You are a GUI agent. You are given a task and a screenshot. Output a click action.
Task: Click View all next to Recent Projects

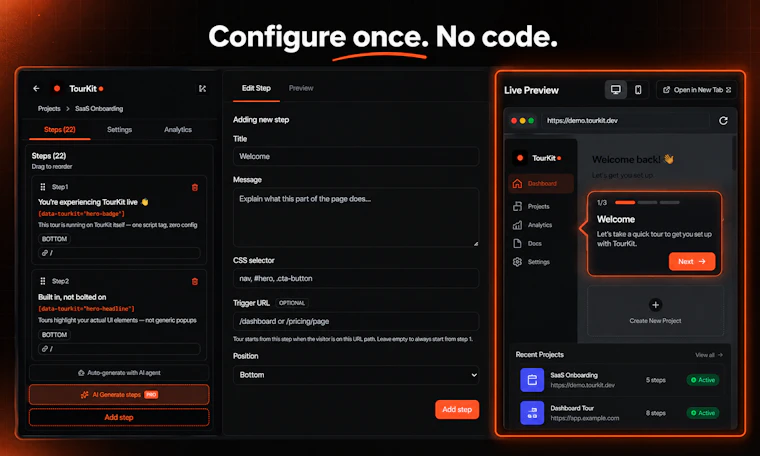pos(709,355)
